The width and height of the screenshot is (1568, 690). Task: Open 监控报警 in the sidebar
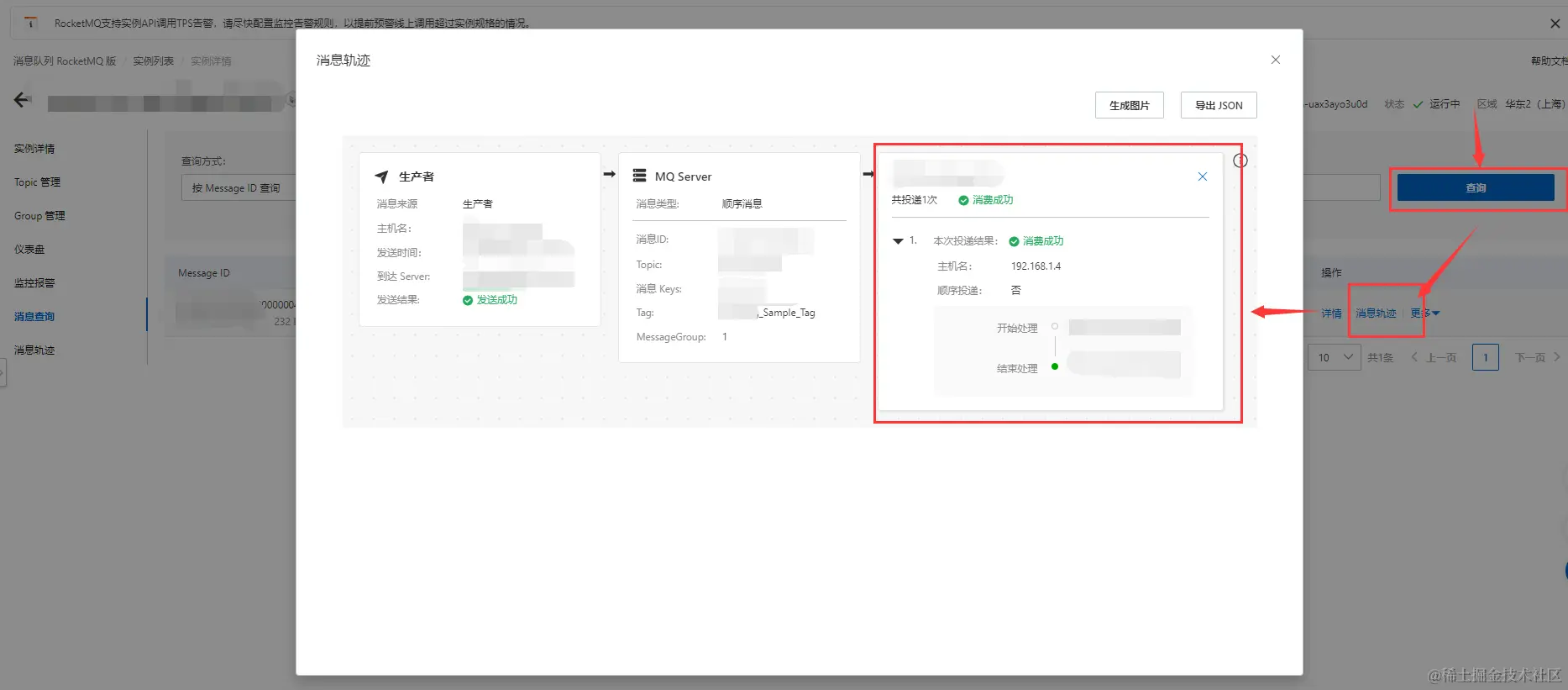click(x=34, y=283)
